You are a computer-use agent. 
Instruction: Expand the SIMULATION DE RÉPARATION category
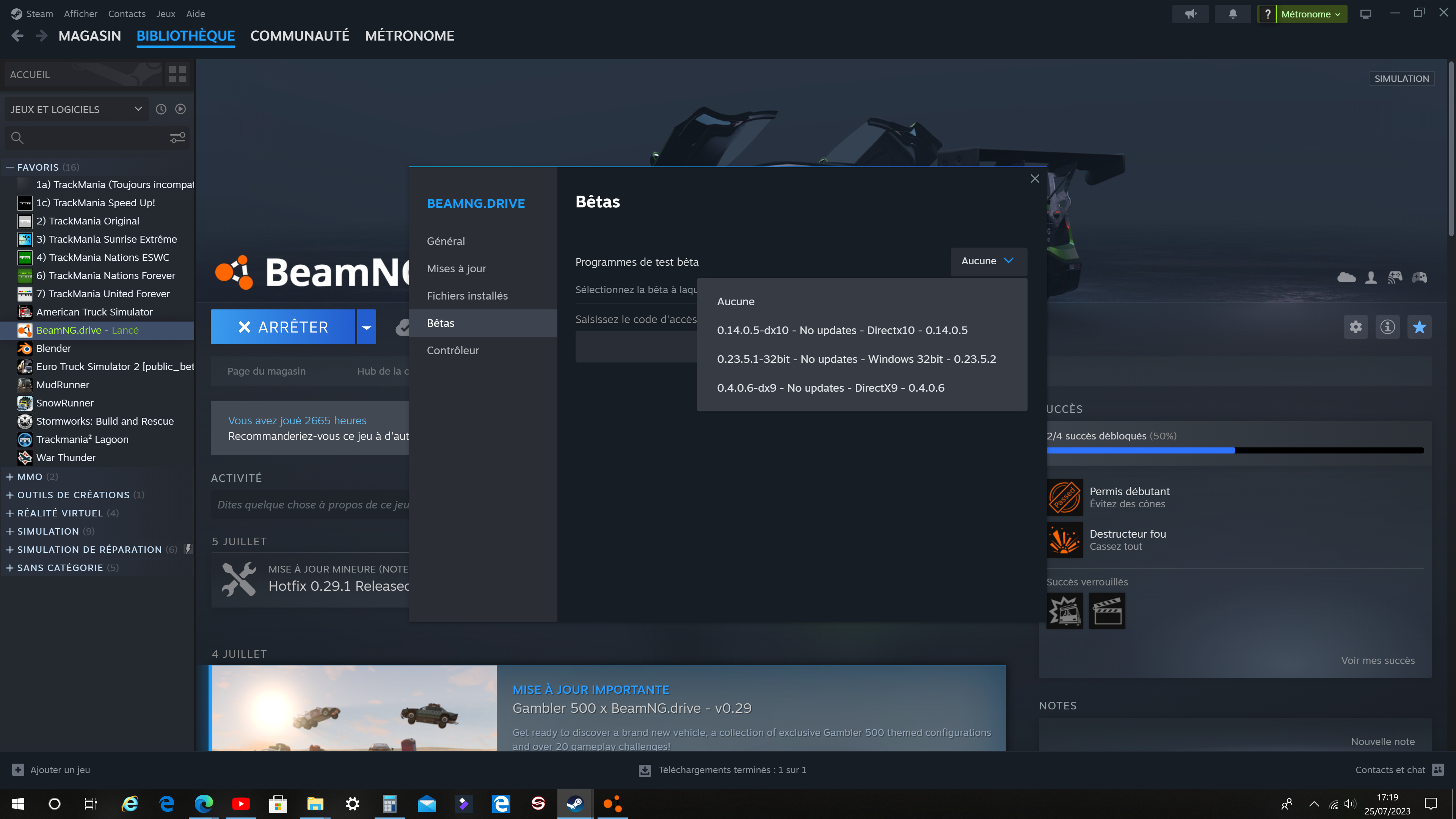pyautogui.click(x=9, y=549)
